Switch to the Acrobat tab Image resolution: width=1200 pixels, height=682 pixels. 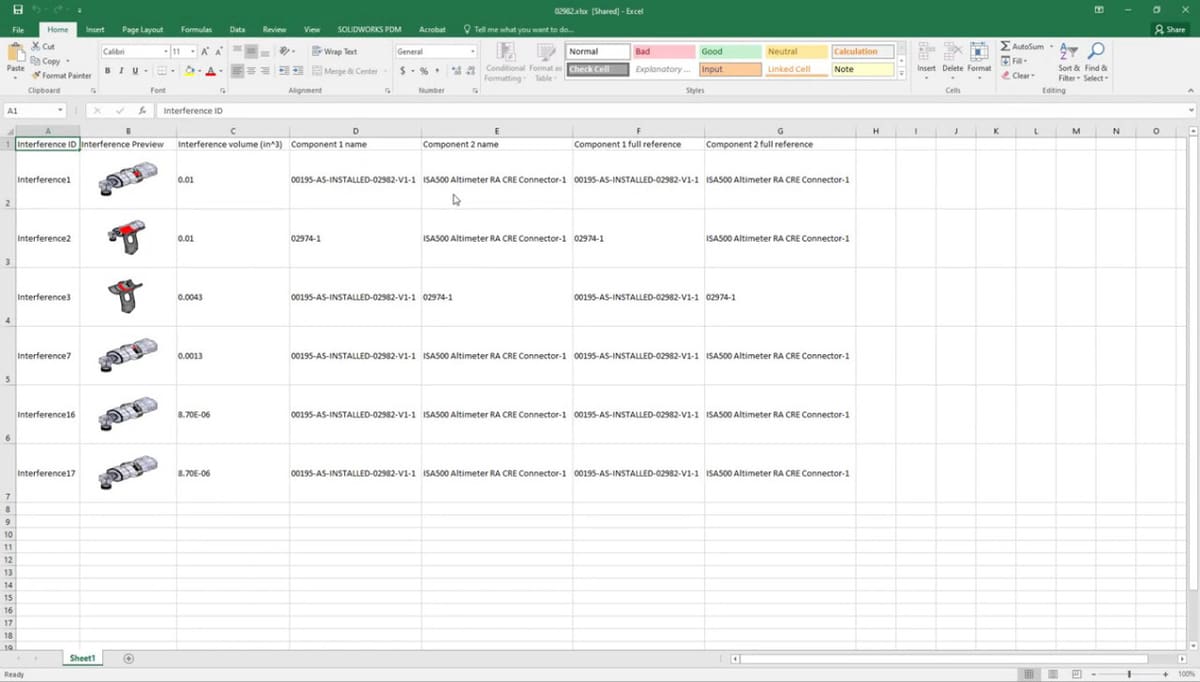coord(433,30)
